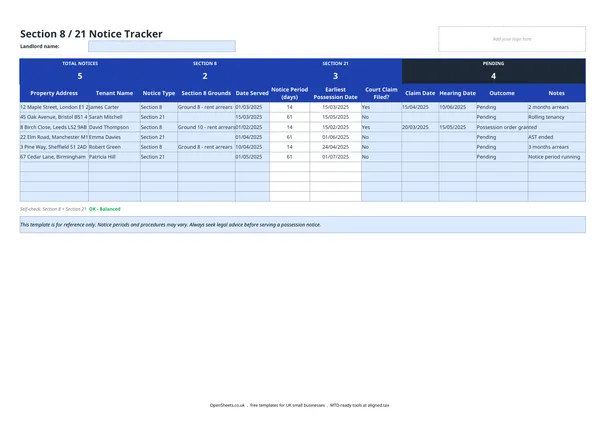This screenshot has height=424, width=600.
Task: Select the Notes column header
Action: 557,93
